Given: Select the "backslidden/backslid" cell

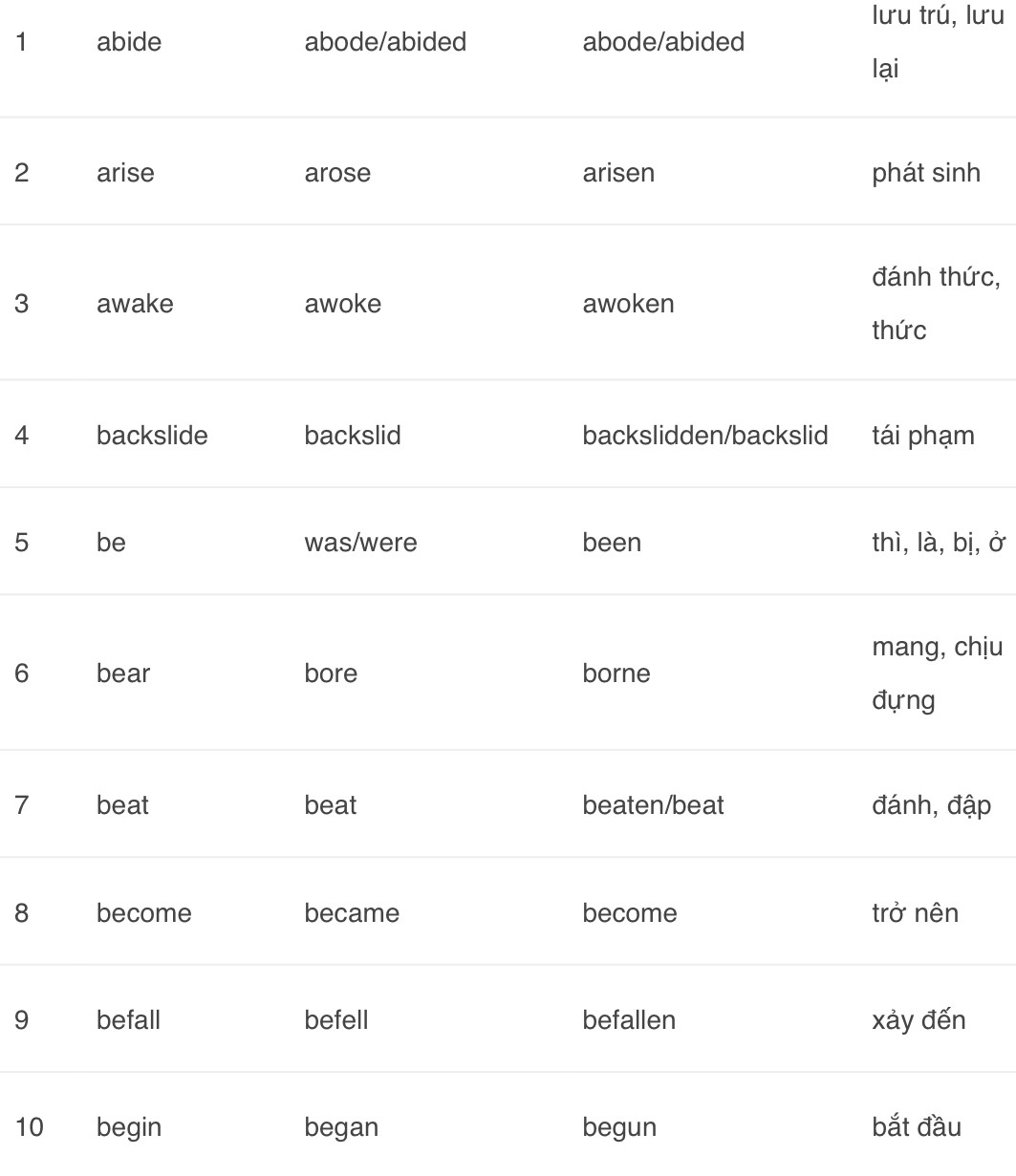Looking at the screenshot, I should click(704, 436).
